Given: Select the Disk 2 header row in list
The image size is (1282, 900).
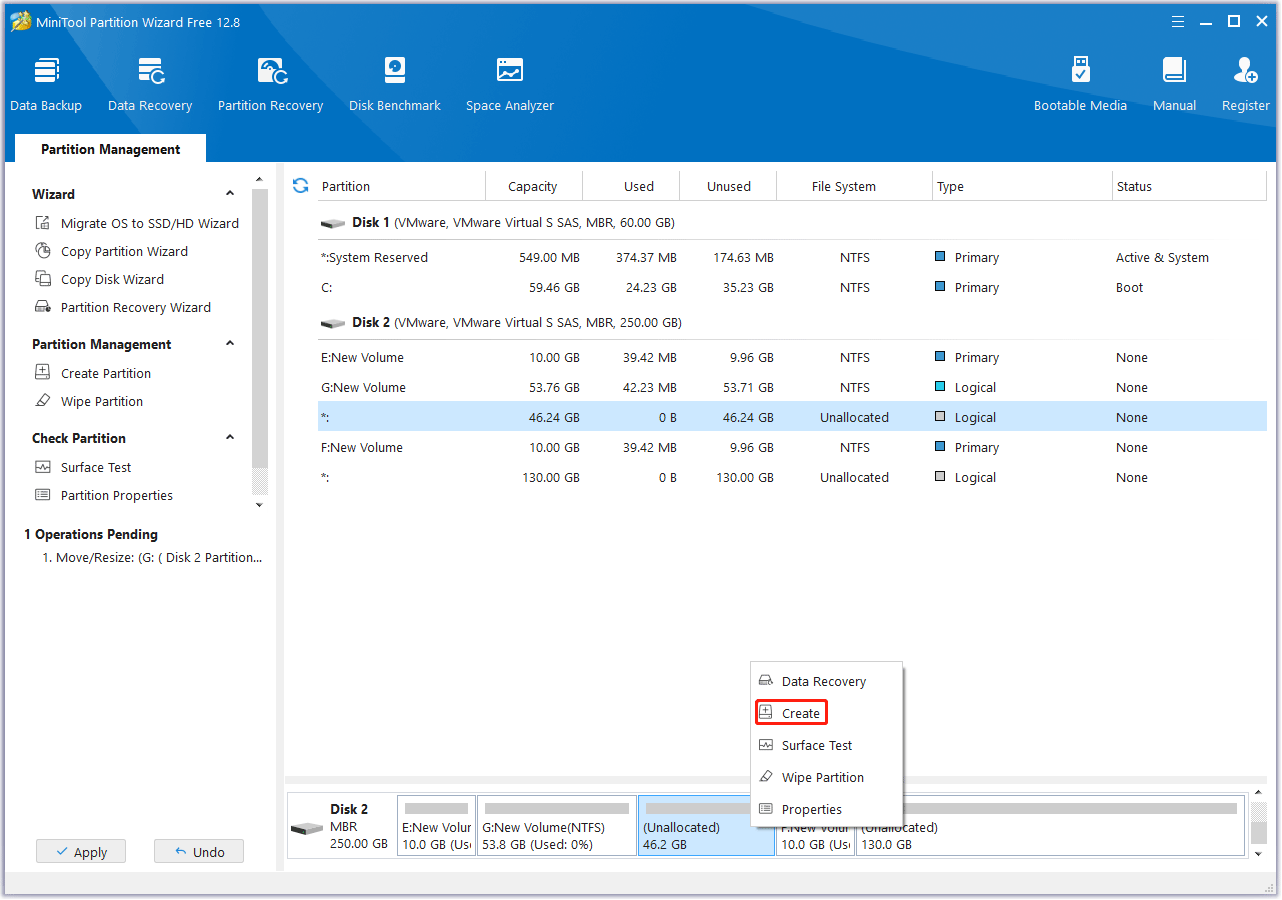Looking at the screenshot, I should pos(792,323).
